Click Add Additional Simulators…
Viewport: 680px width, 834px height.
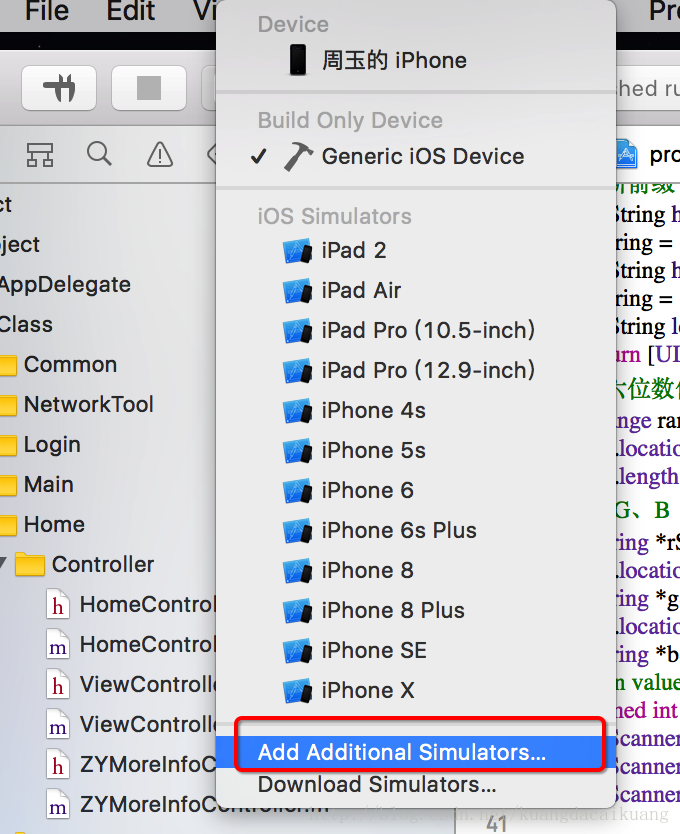tap(416, 752)
